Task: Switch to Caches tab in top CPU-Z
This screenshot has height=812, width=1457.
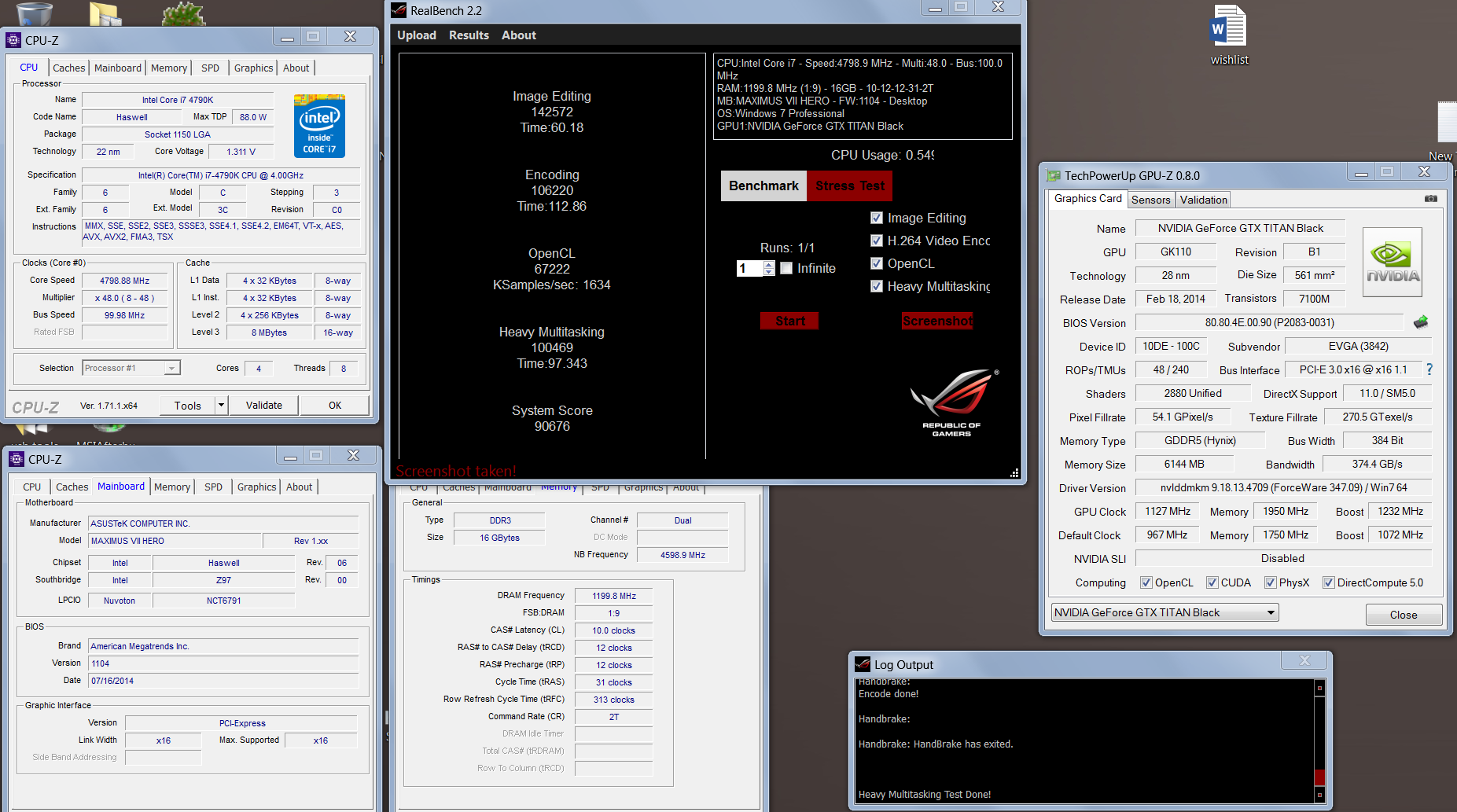Action: pos(69,68)
